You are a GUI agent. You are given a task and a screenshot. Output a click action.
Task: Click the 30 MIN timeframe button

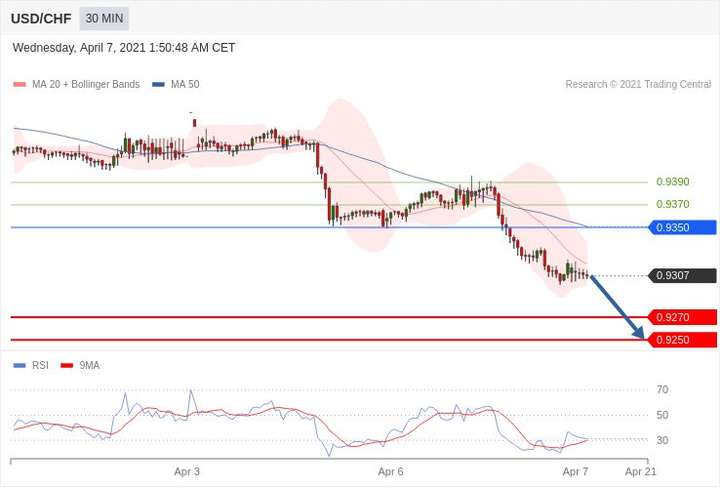click(x=104, y=18)
